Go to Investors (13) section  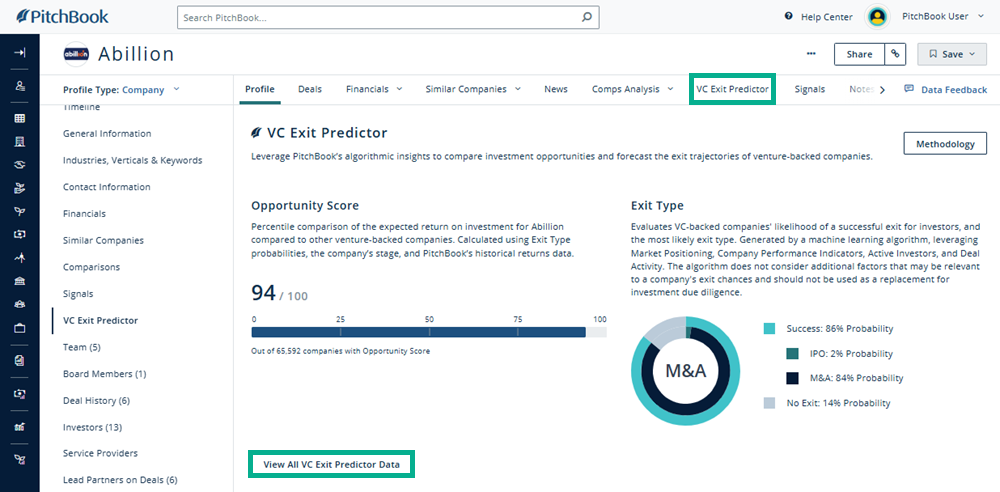[x=92, y=427]
